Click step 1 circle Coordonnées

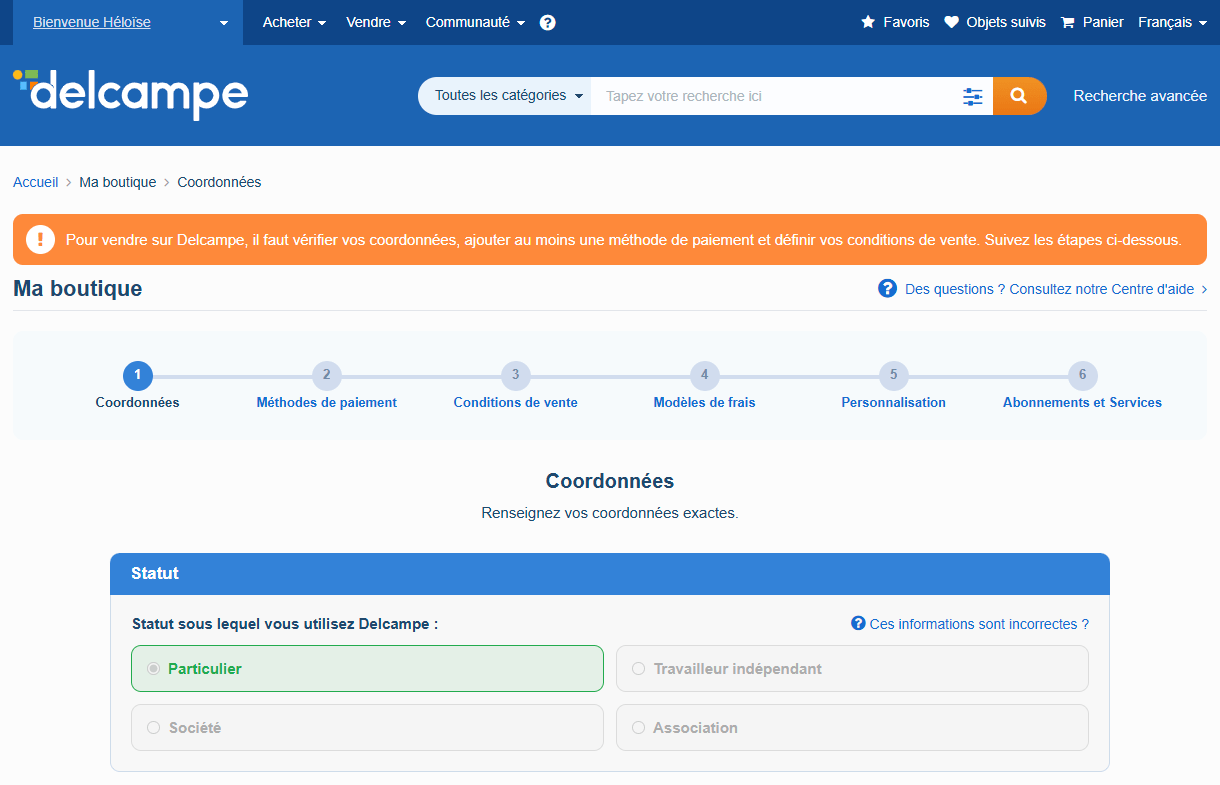138,376
